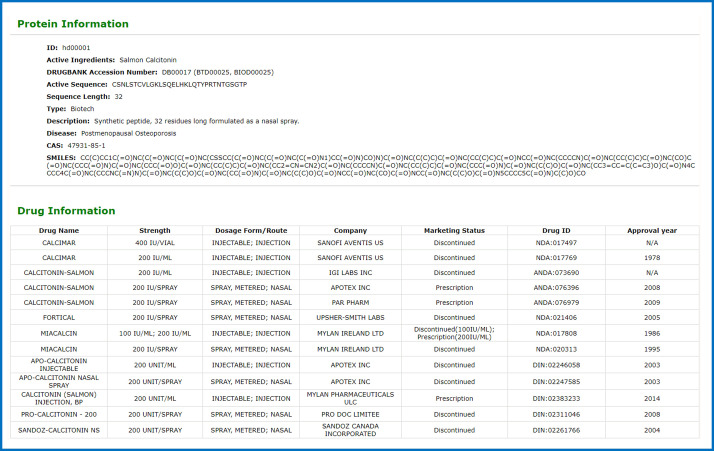Open drug ID NDA:021406
This screenshot has width=714, height=451.
(555, 316)
